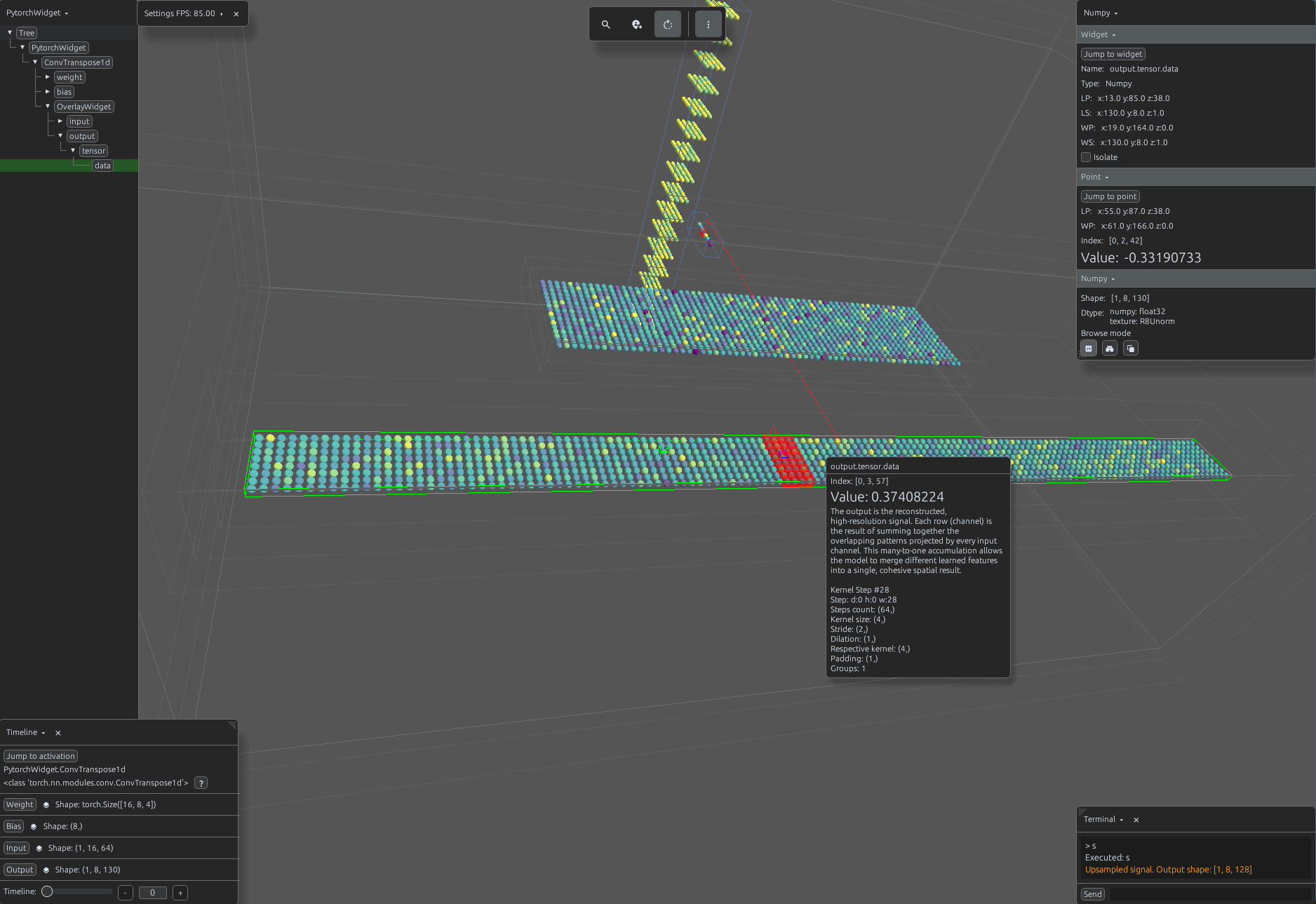Click the layers icon next to Output

coord(46,870)
